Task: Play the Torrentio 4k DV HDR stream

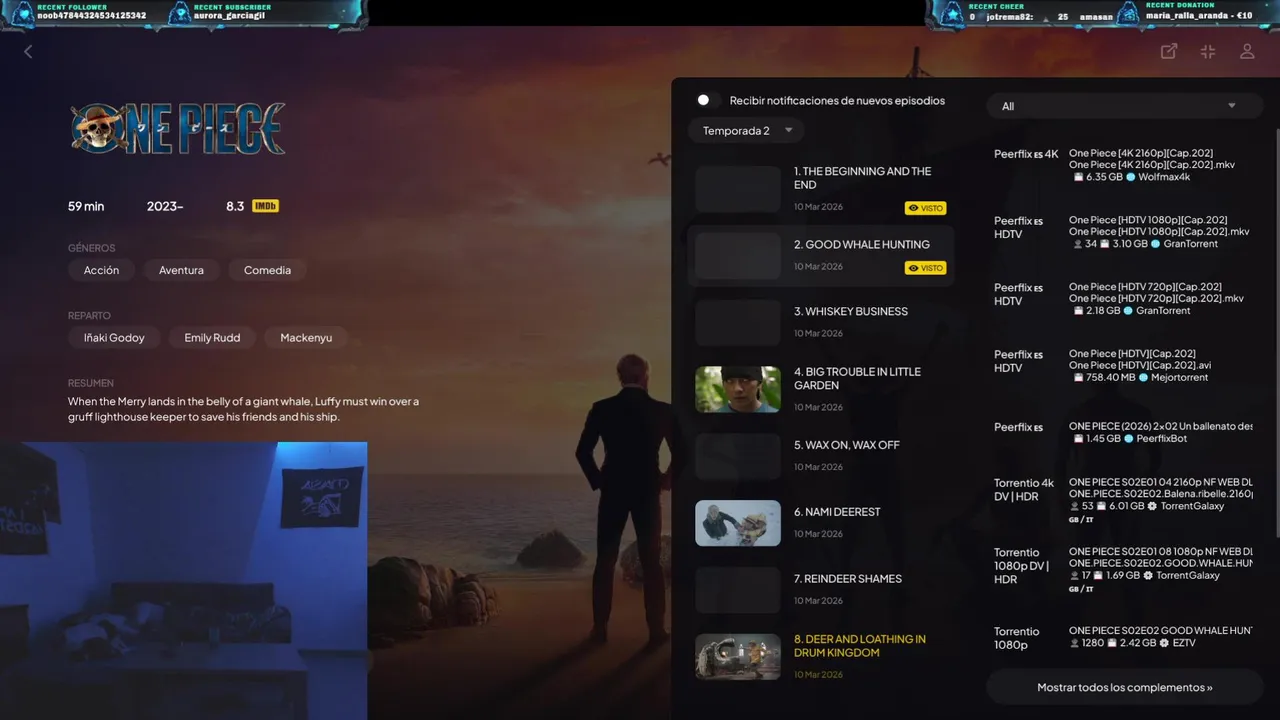Action: click(x=1123, y=501)
